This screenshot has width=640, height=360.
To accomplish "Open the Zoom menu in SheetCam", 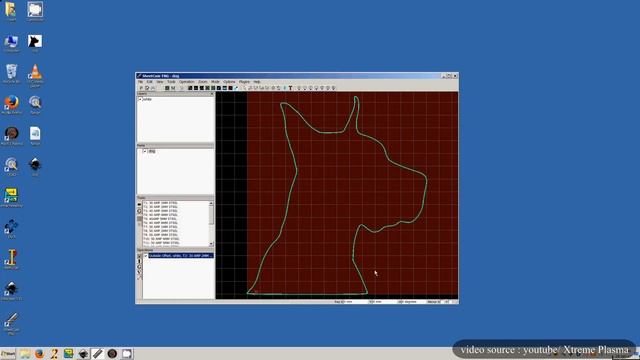I will [x=202, y=82].
